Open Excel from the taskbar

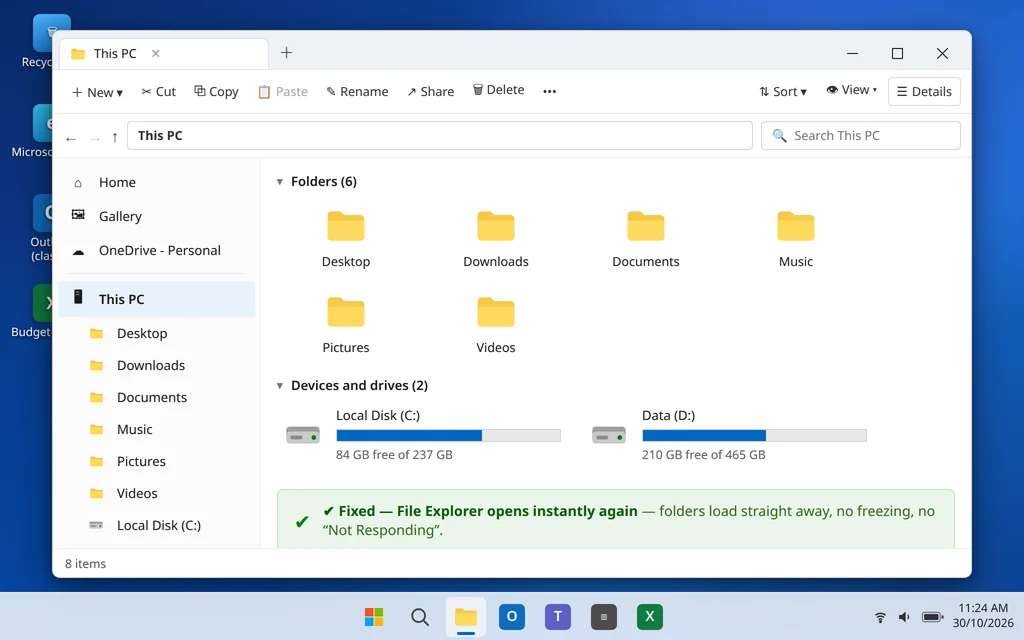coord(650,616)
